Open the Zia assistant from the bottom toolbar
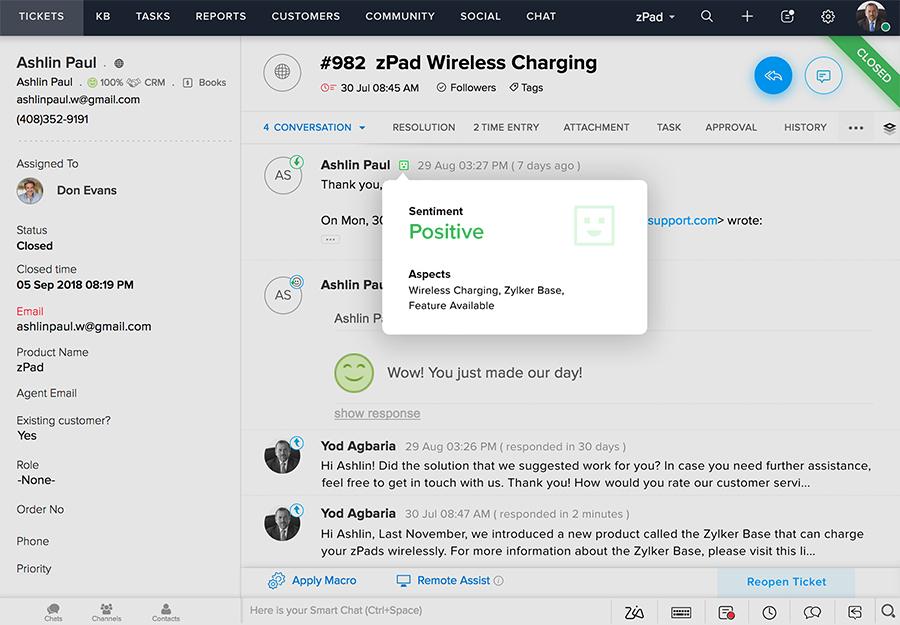Screen dimensions: 900x625 tap(634, 611)
